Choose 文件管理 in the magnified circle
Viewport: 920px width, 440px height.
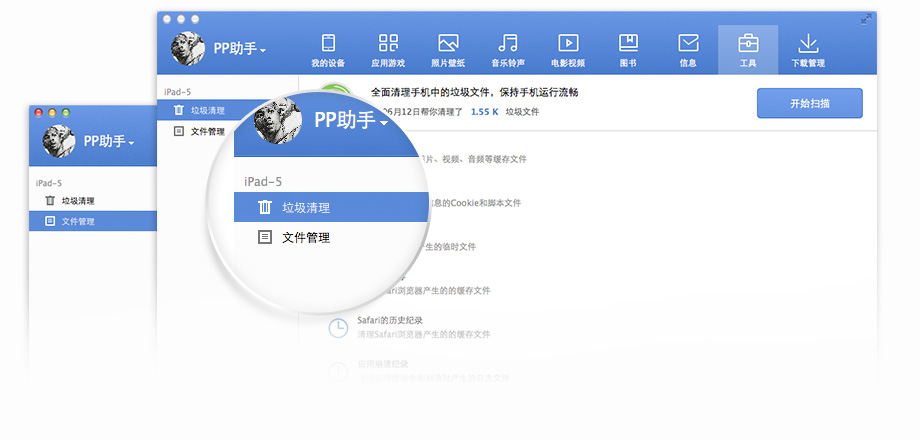[305, 238]
